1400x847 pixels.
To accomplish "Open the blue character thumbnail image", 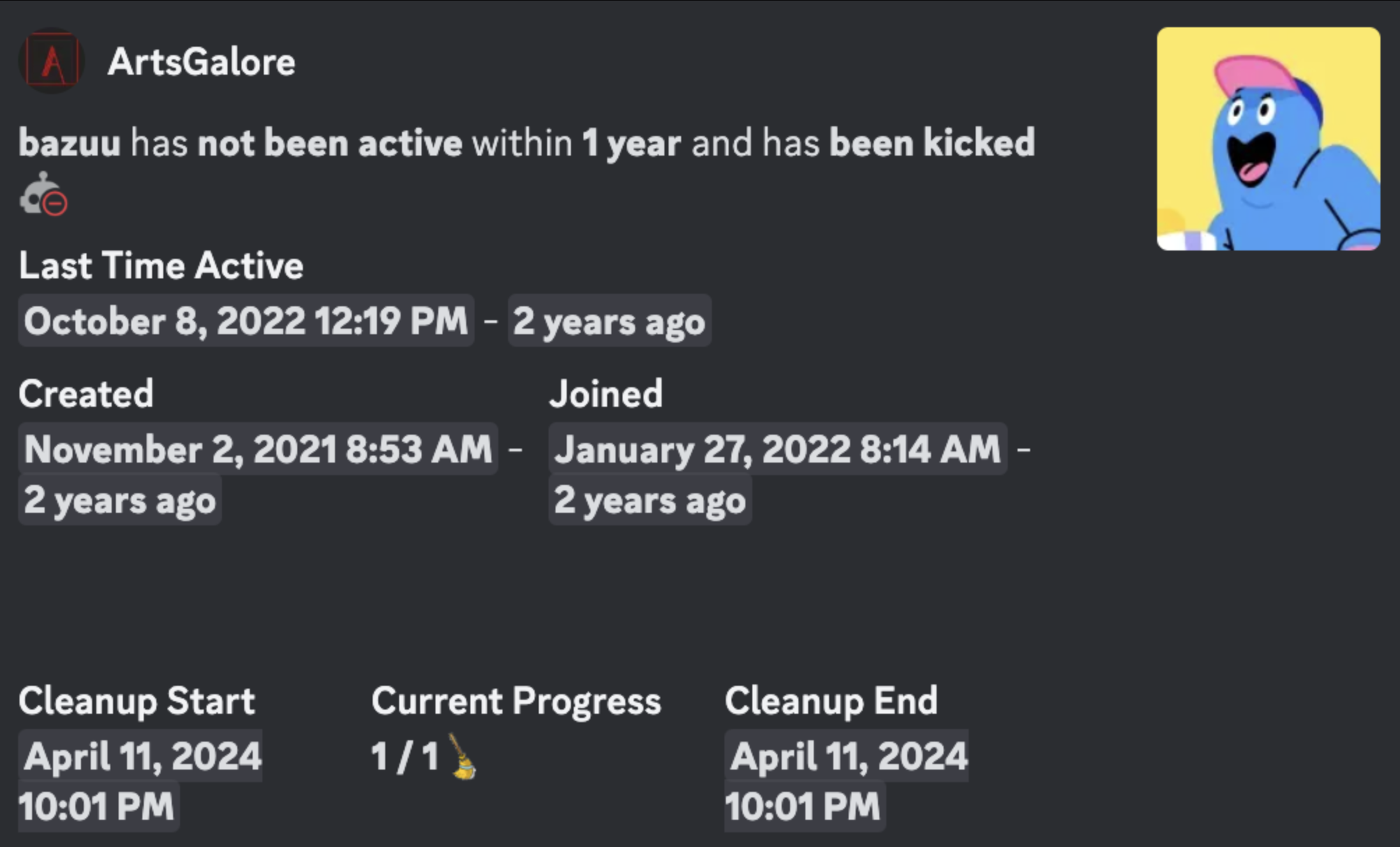I will 1267,139.
